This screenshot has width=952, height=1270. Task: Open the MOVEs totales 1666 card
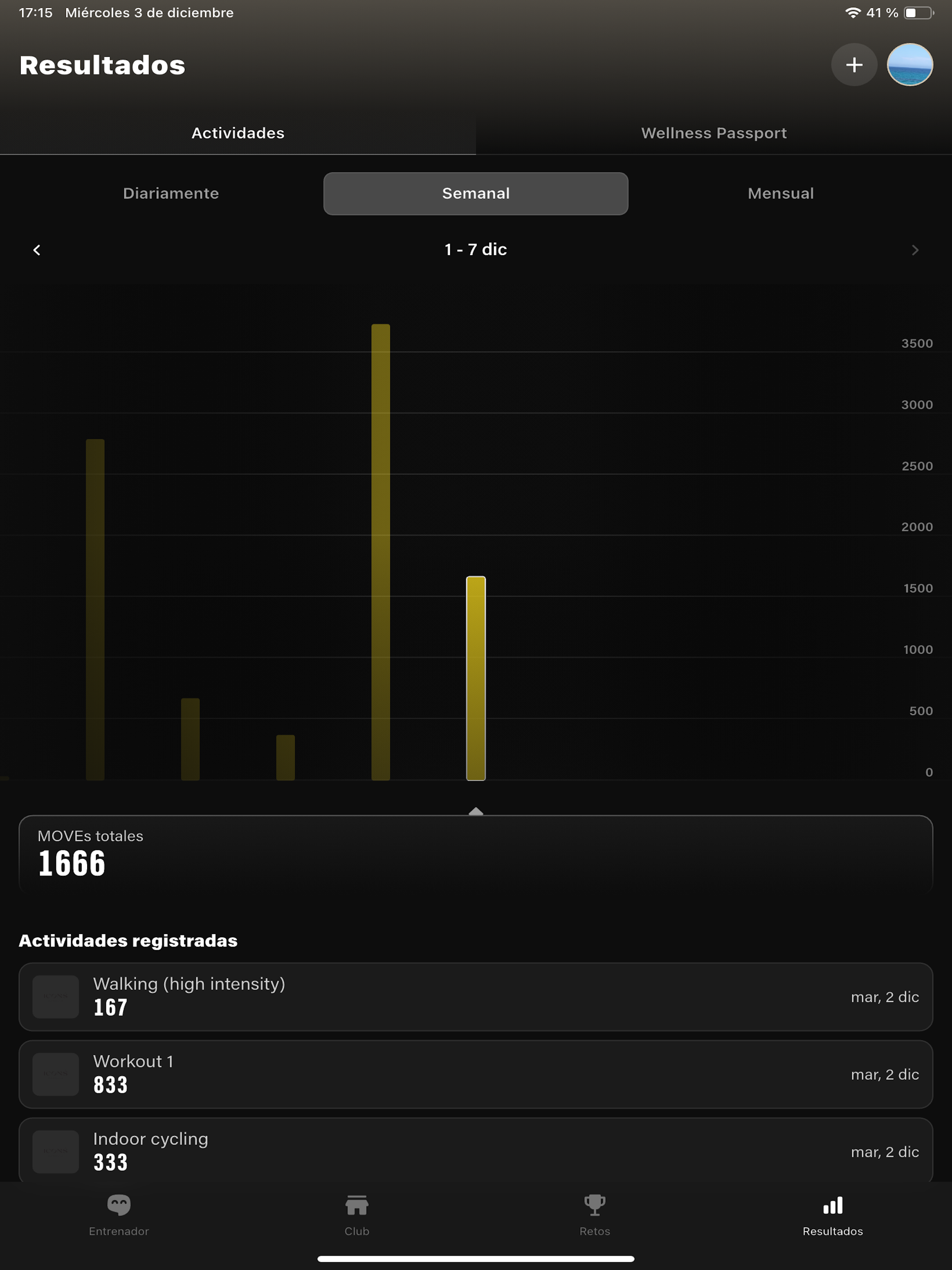pyautogui.click(x=476, y=854)
